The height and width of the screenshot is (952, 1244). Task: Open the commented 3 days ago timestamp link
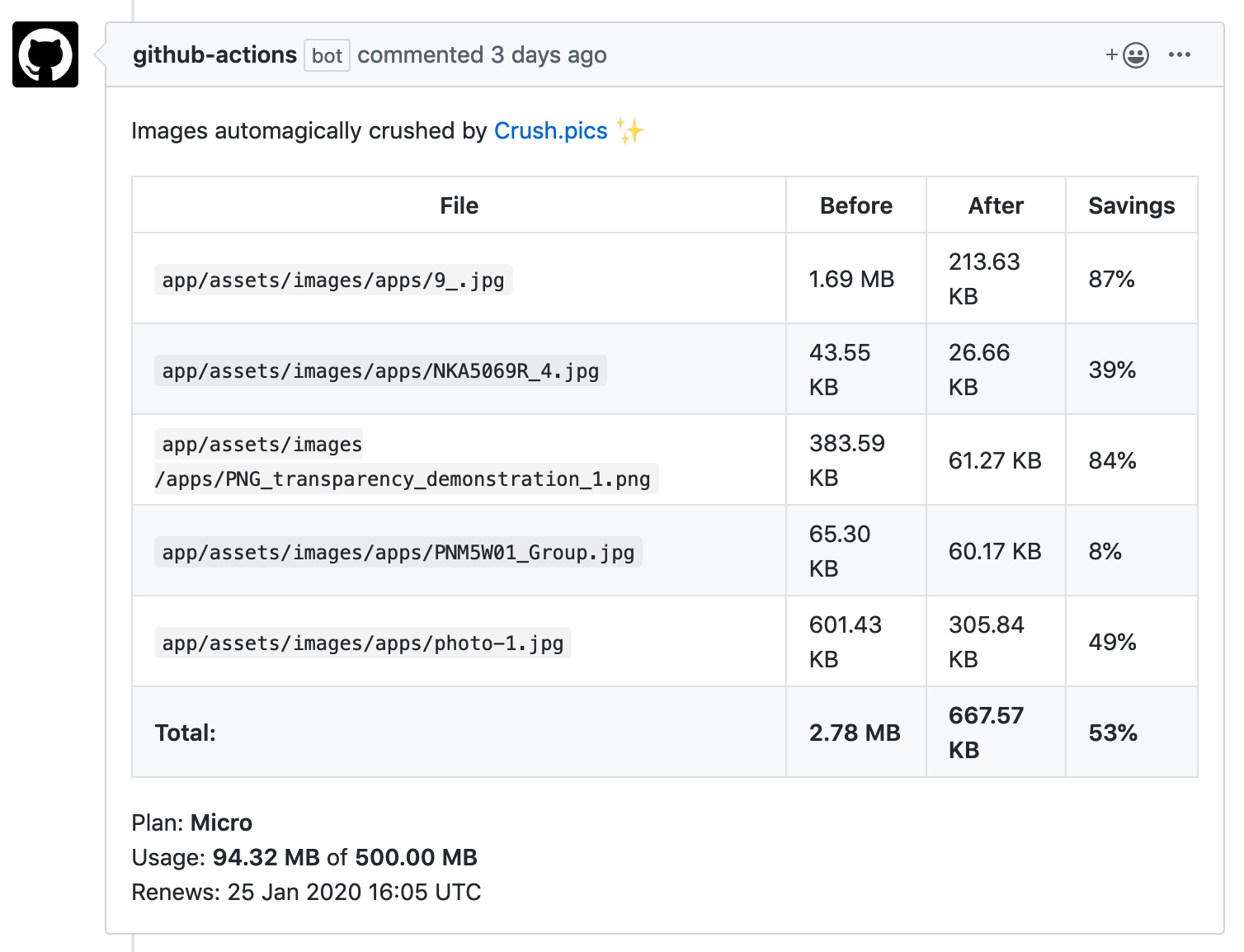[483, 55]
